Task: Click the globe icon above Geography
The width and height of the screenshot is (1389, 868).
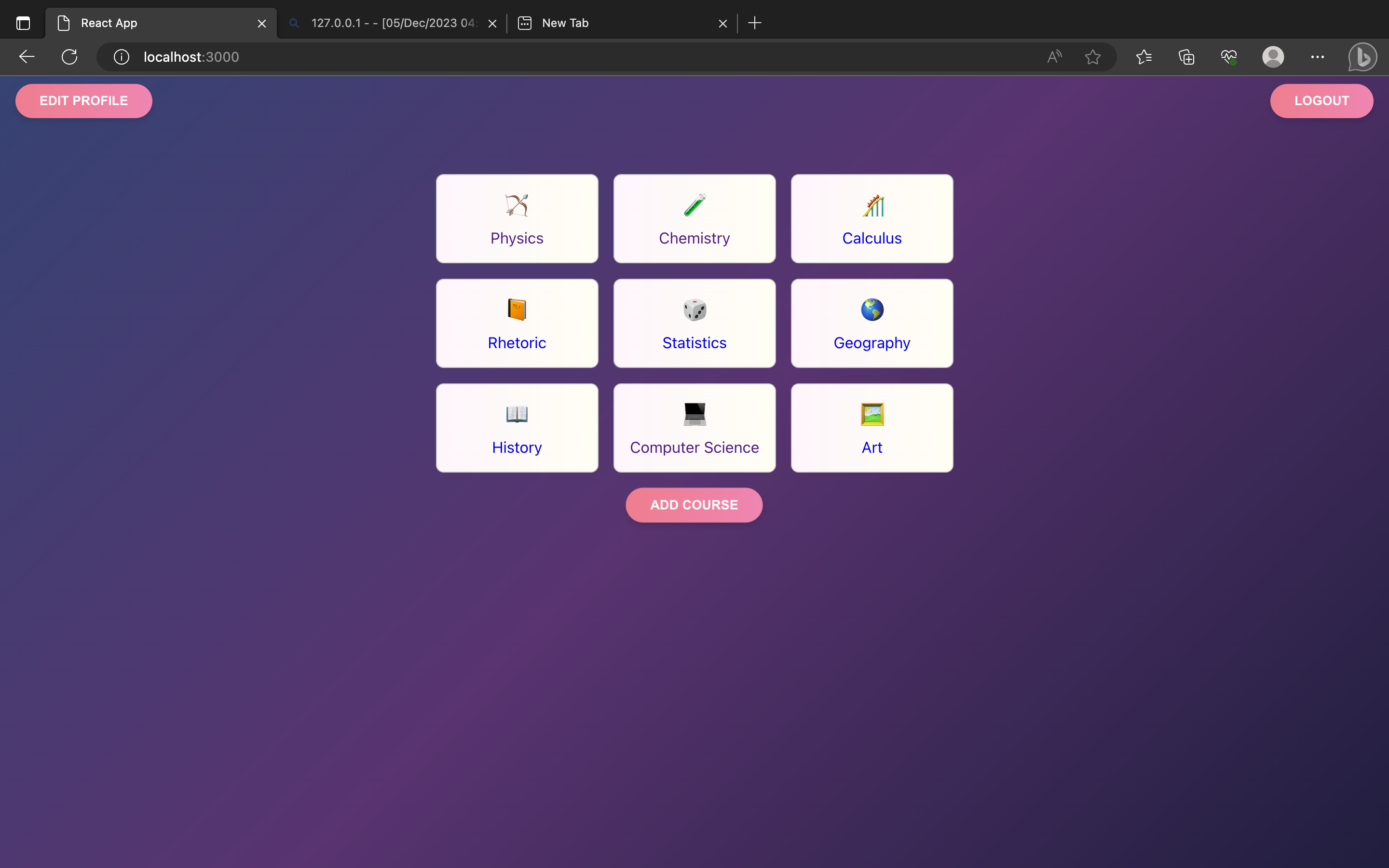Action: pos(872,310)
